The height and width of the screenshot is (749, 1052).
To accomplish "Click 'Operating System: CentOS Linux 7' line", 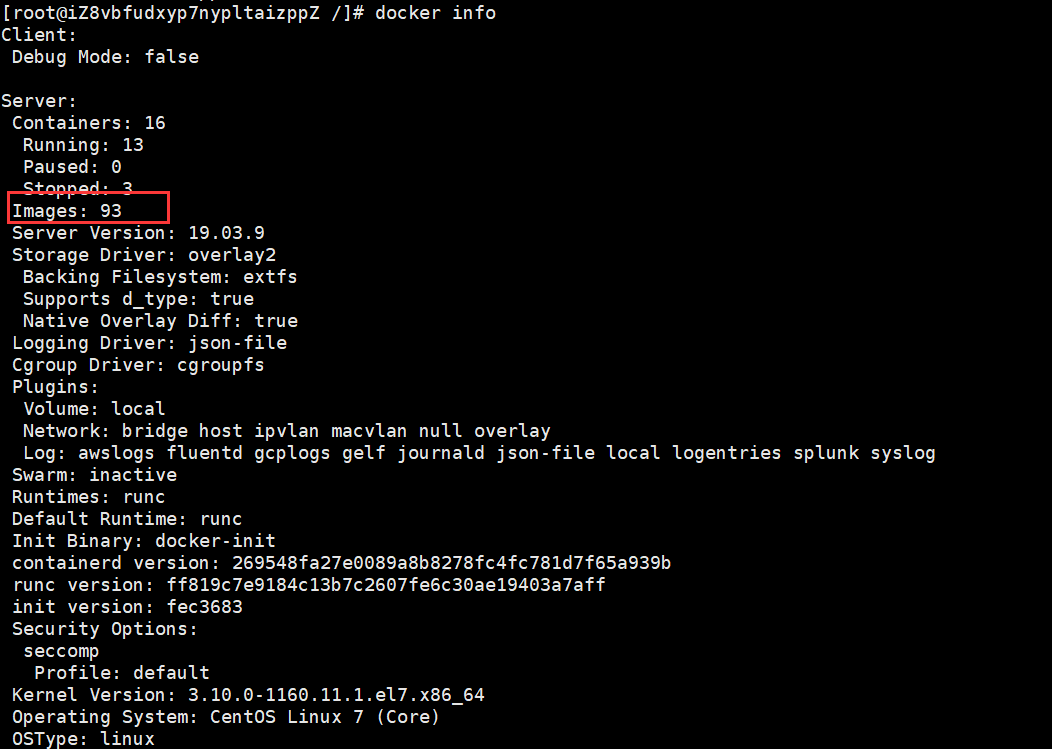I will point(226,717).
